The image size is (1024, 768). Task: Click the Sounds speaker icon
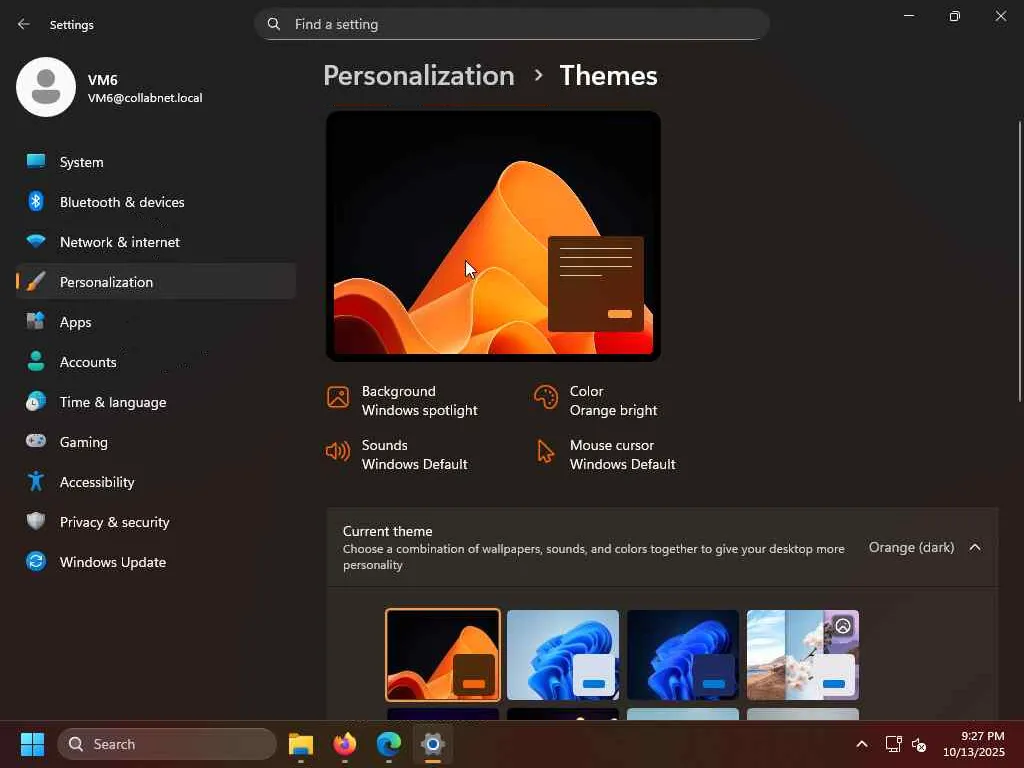[338, 451]
